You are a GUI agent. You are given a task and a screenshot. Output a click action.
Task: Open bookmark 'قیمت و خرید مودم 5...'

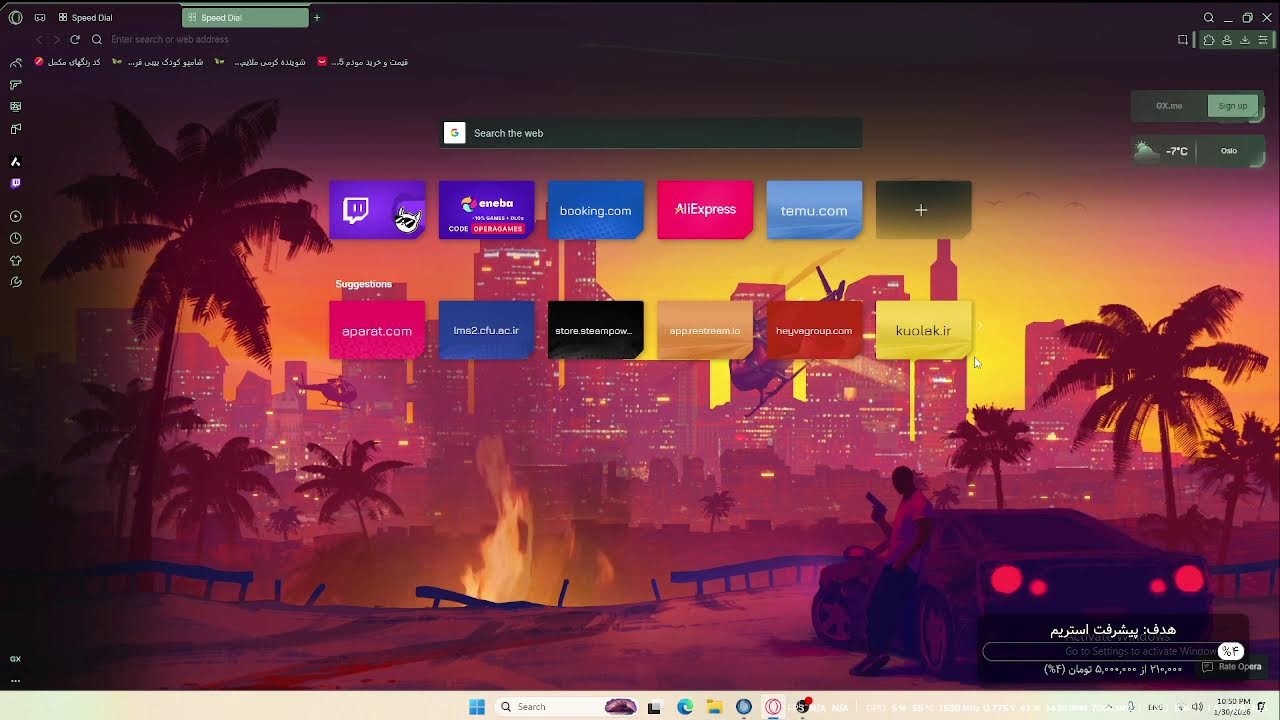pos(362,62)
